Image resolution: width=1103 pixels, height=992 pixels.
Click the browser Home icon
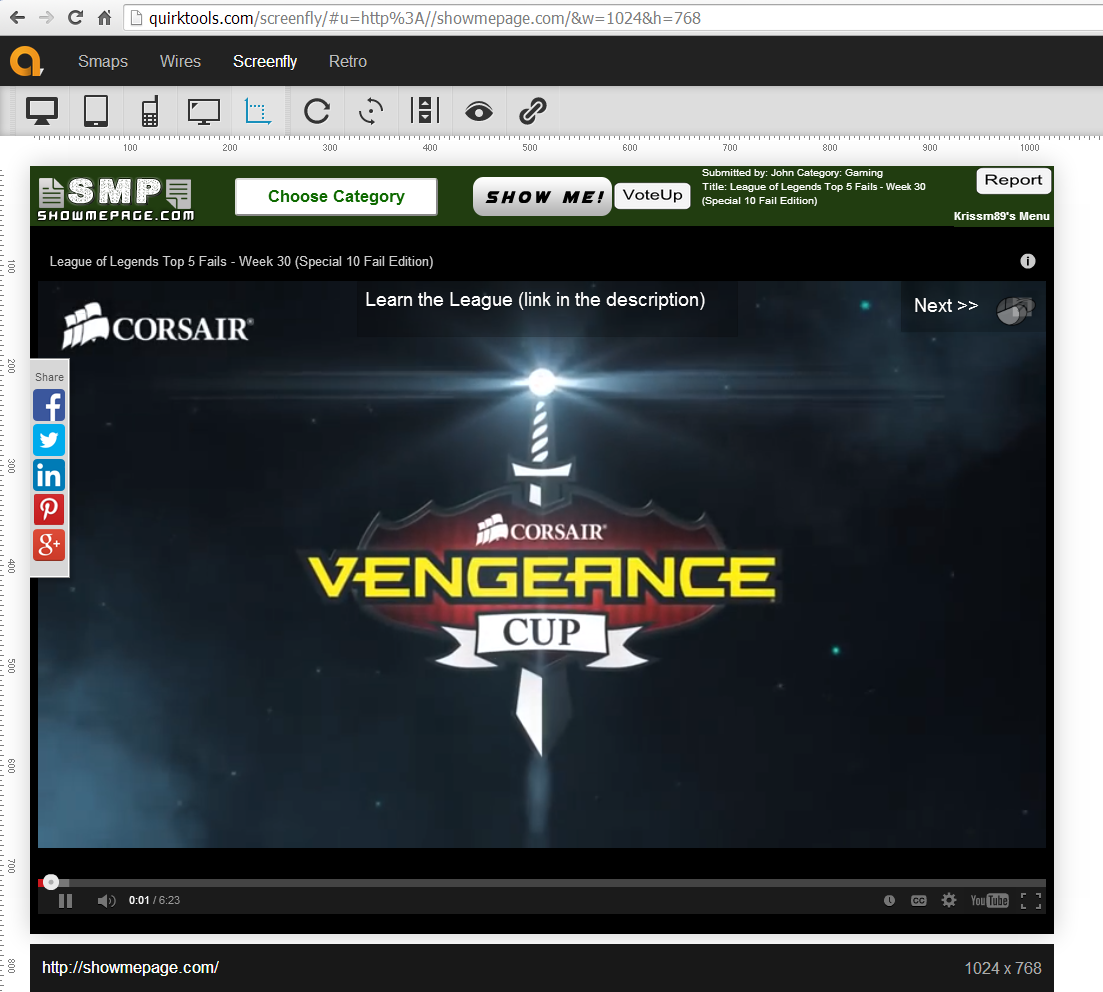pos(104,18)
